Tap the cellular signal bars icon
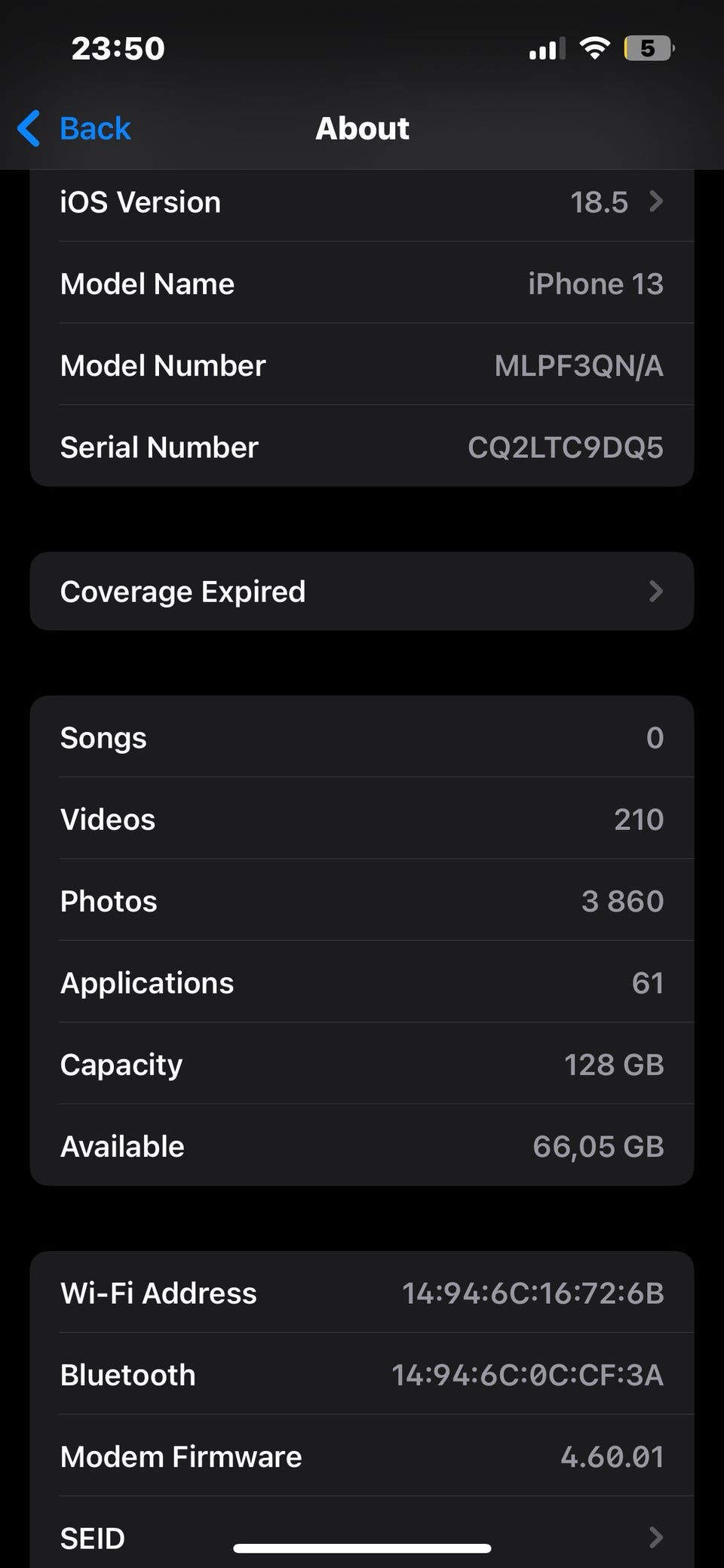724x1568 pixels. pos(547,50)
